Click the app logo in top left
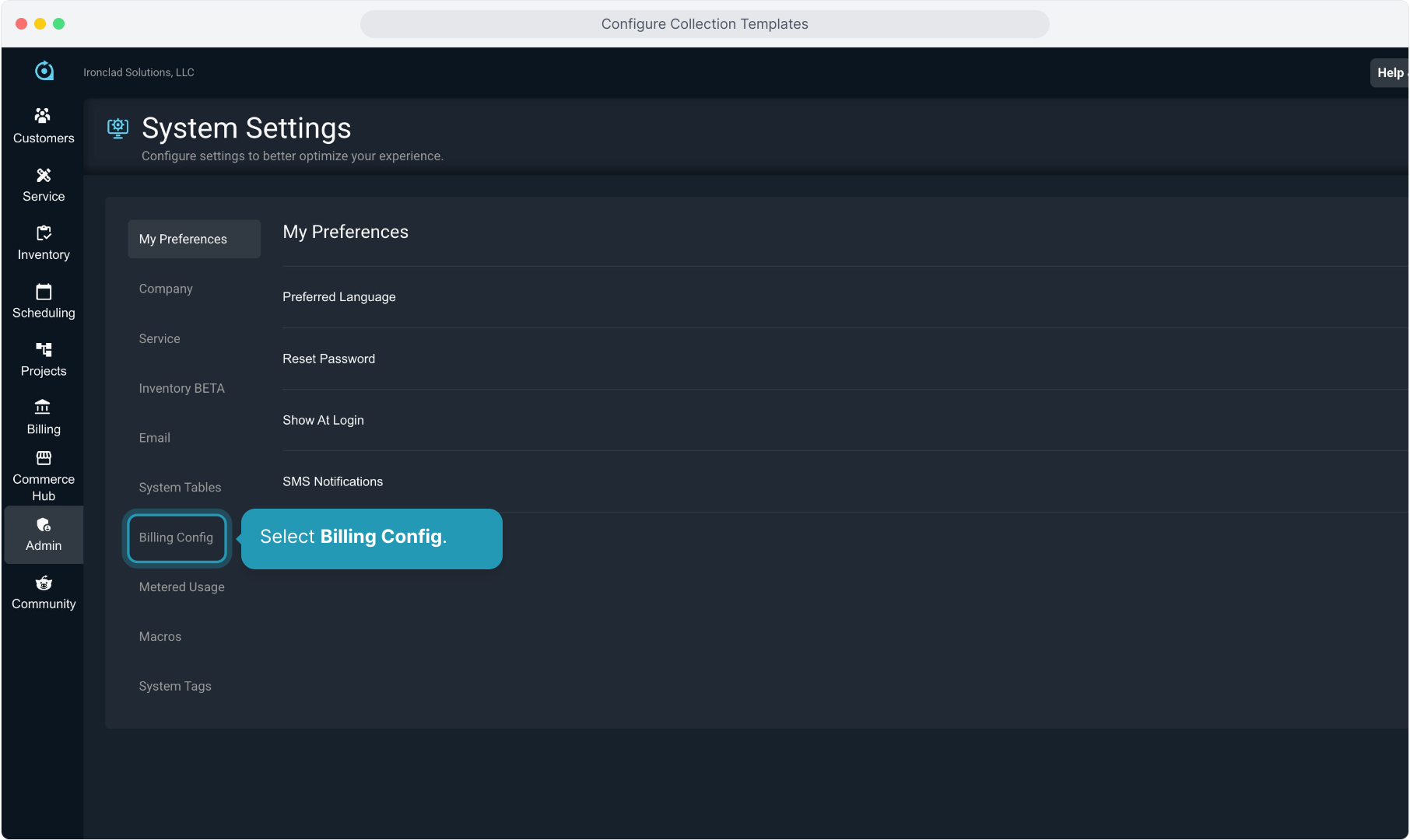The height and width of the screenshot is (840, 1410). click(44, 71)
